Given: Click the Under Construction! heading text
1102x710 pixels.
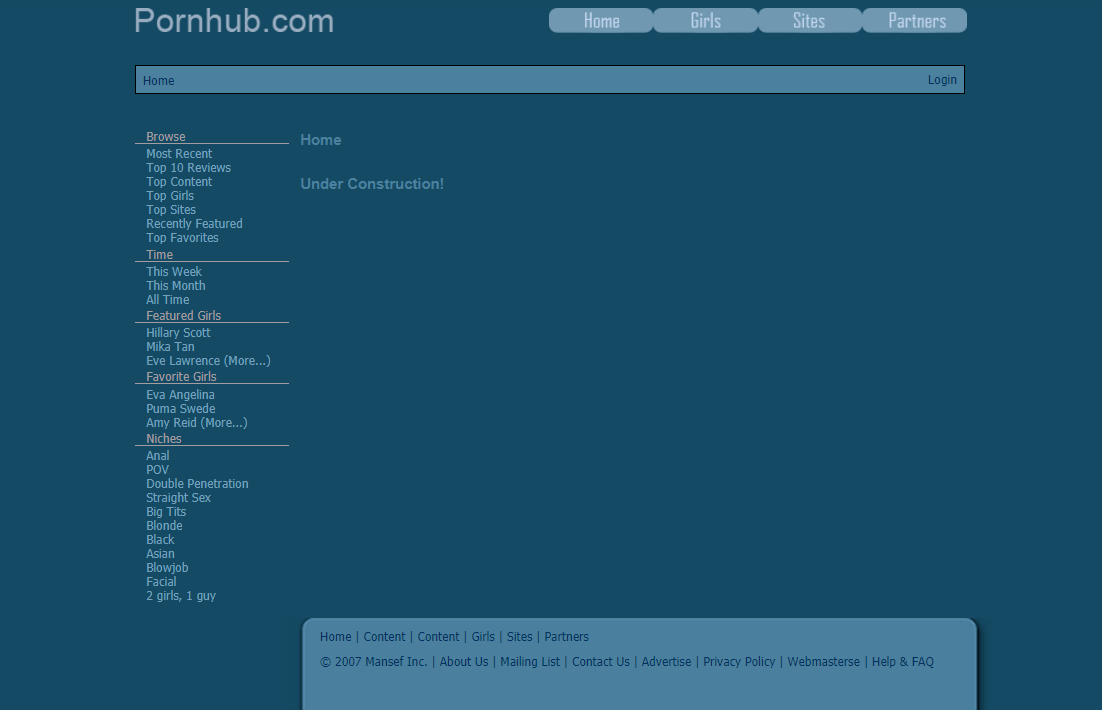Looking at the screenshot, I should pos(372,184).
